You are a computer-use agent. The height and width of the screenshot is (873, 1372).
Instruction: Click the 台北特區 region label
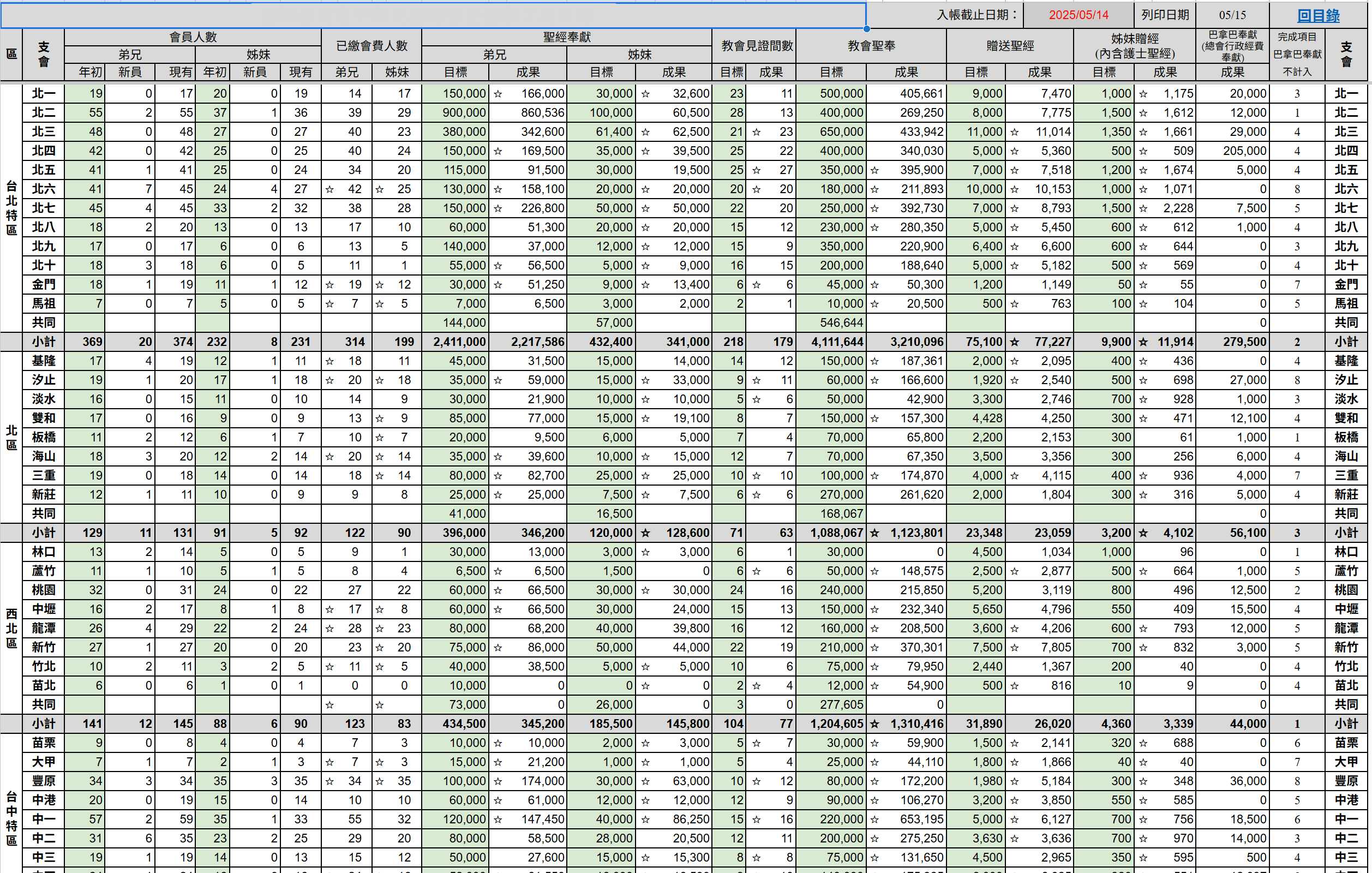[x=11, y=208]
